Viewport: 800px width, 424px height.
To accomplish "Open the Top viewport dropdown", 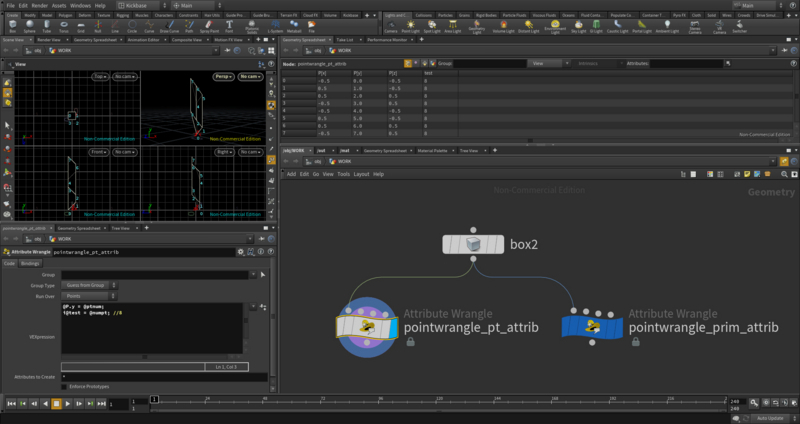I will 101,77.
